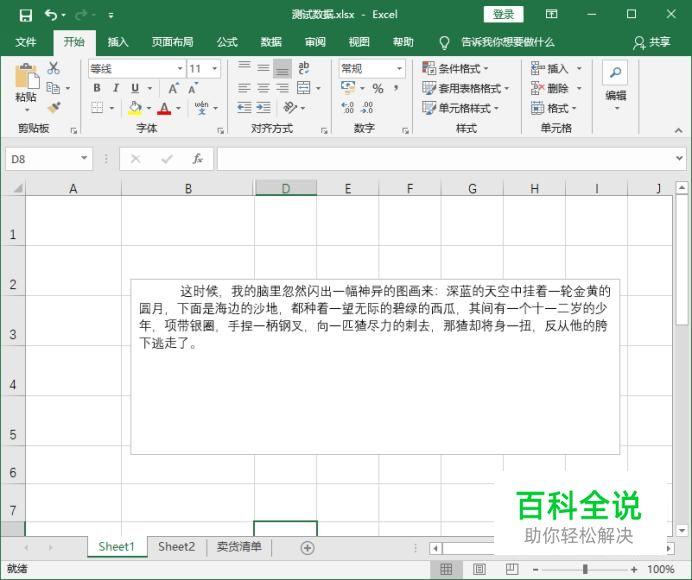Click the Decrease Decimal icon
The height and width of the screenshot is (580, 692).
367,107
